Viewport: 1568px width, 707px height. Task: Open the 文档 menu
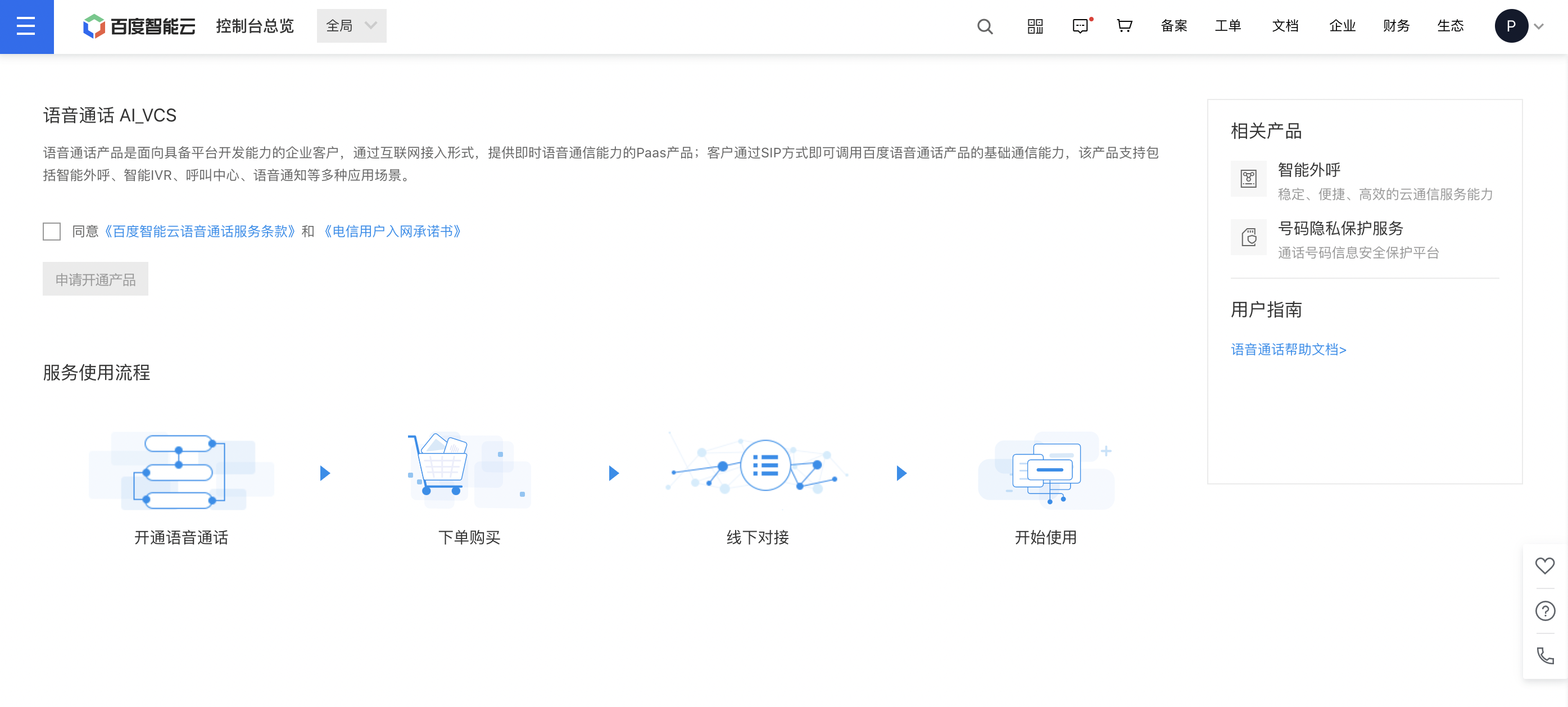click(x=1285, y=26)
